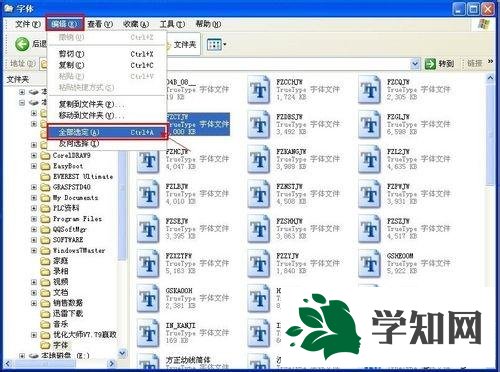Click the green Back arrow icon

[x=22, y=44]
